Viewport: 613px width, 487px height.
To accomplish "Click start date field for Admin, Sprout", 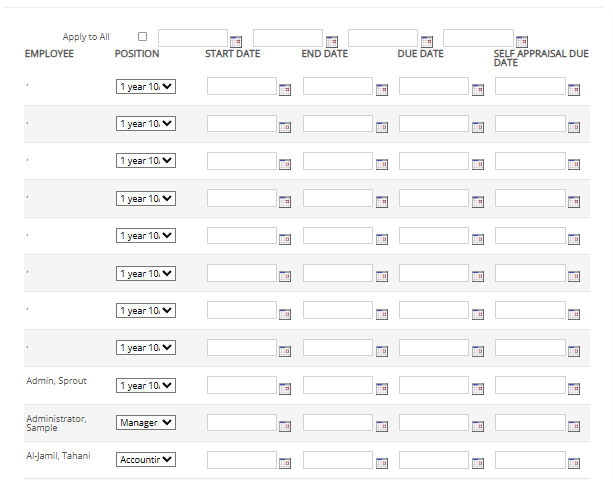I will tap(241, 385).
